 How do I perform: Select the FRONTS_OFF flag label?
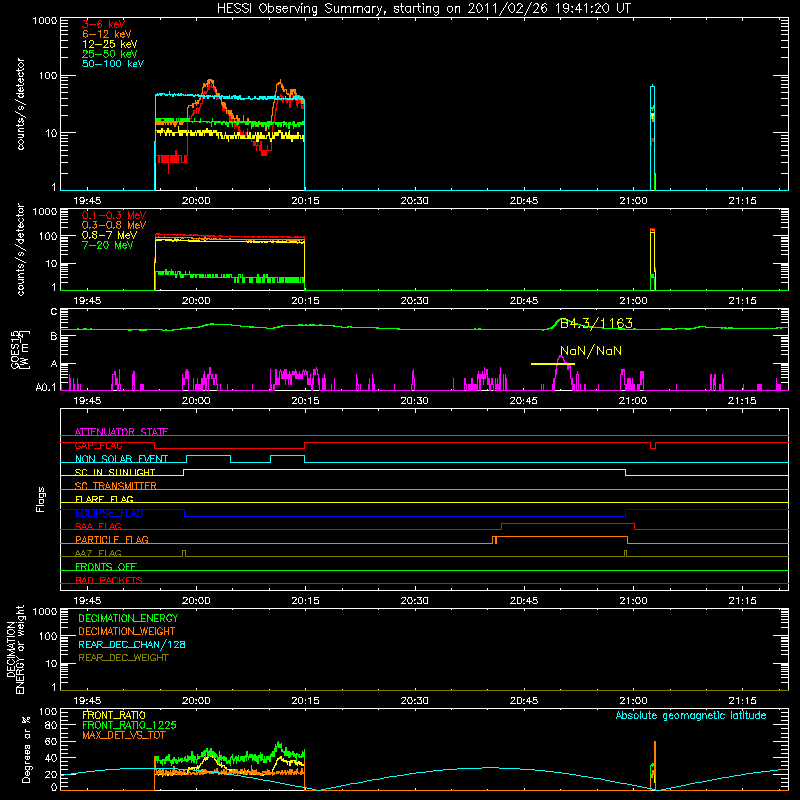click(106, 567)
